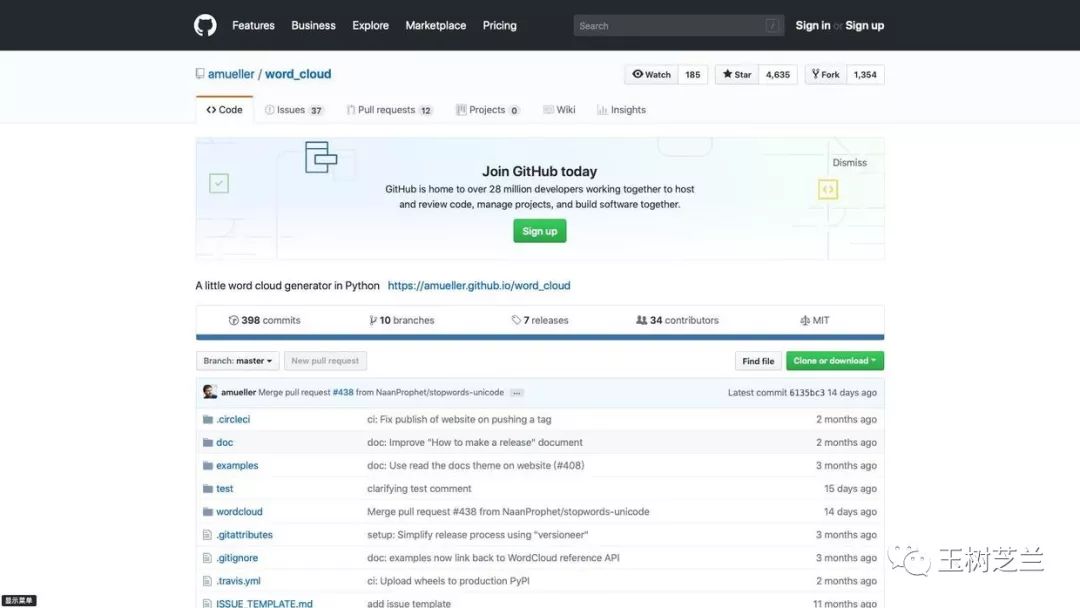Switch to the Wiki tab

tap(559, 109)
